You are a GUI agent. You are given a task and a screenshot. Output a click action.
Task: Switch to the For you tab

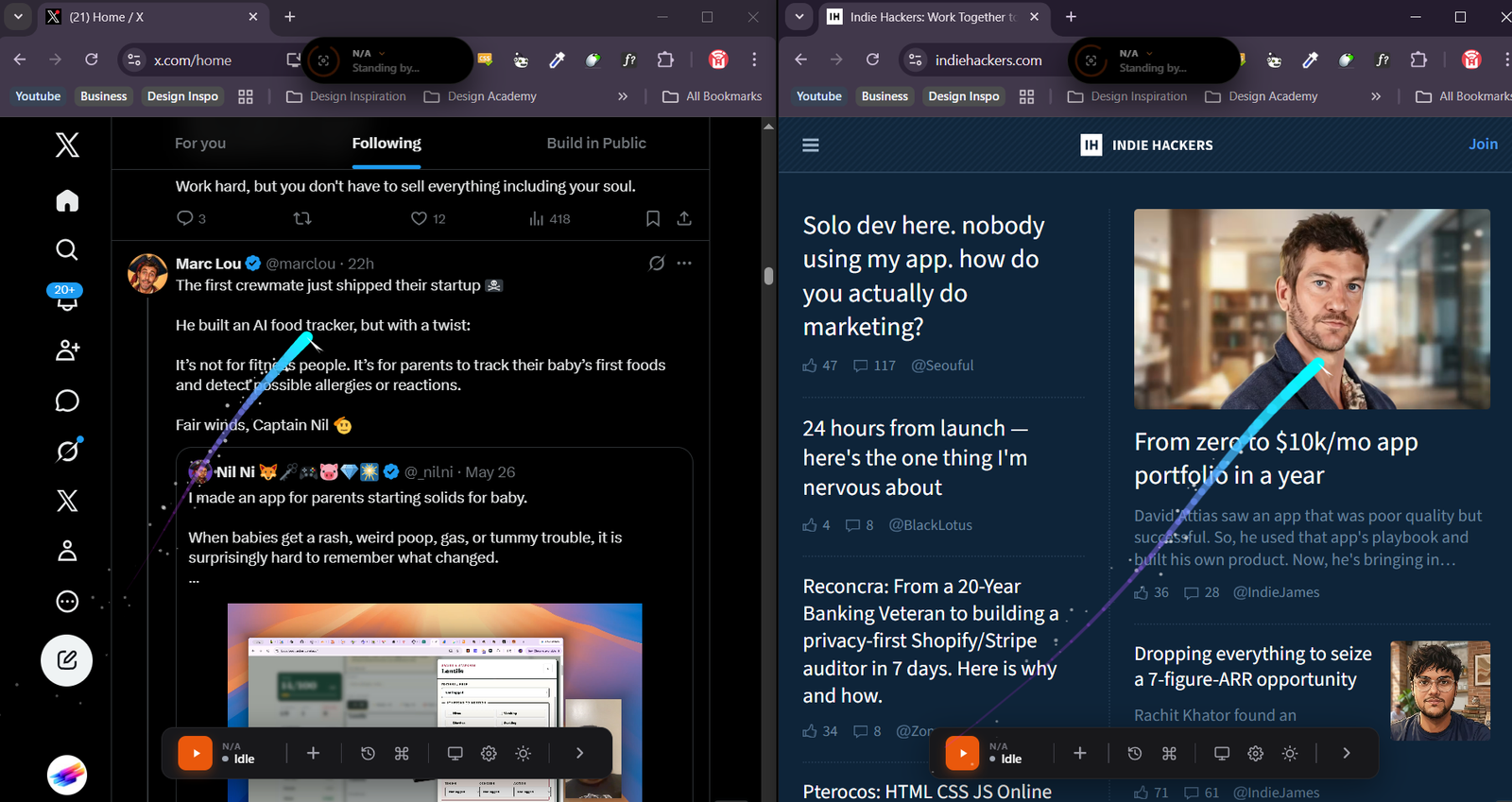200,144
